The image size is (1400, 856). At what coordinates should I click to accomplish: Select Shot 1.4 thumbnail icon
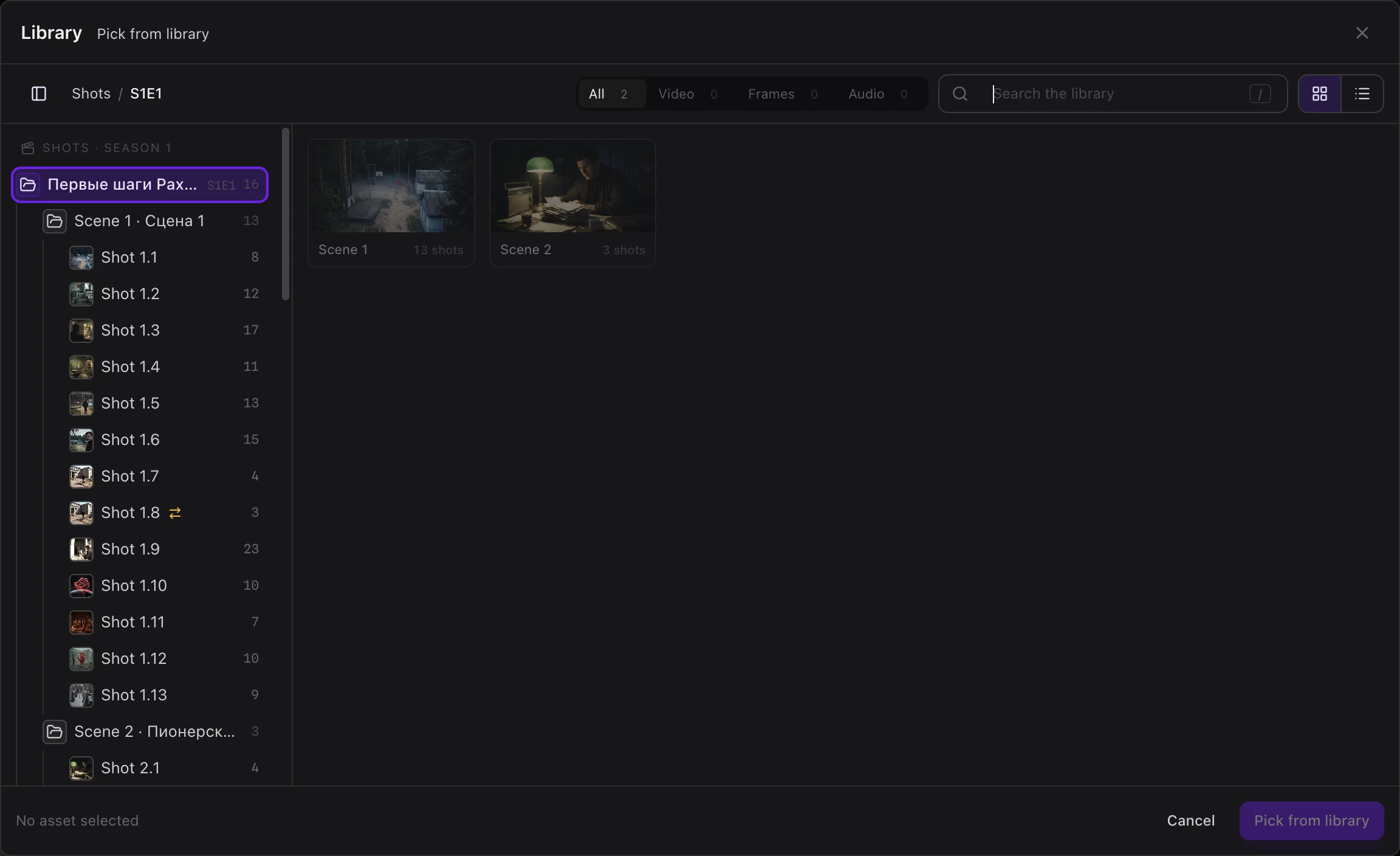(x=81, y=367)
